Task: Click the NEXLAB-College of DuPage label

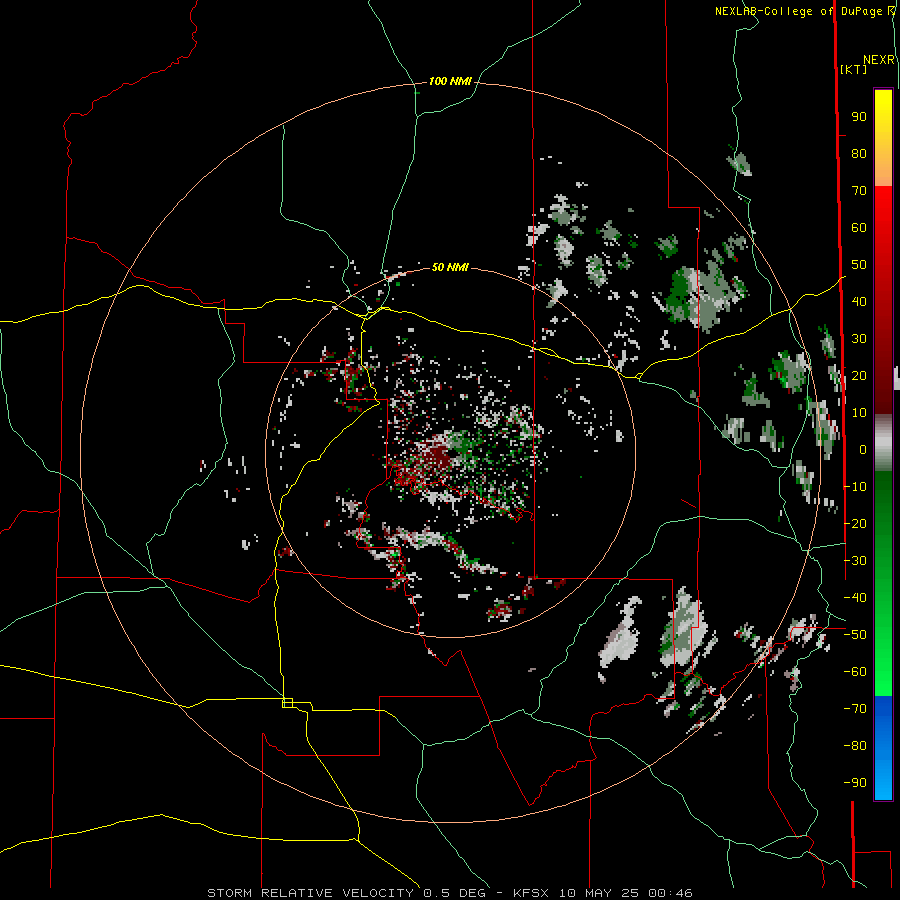Action: pos(798,11)
